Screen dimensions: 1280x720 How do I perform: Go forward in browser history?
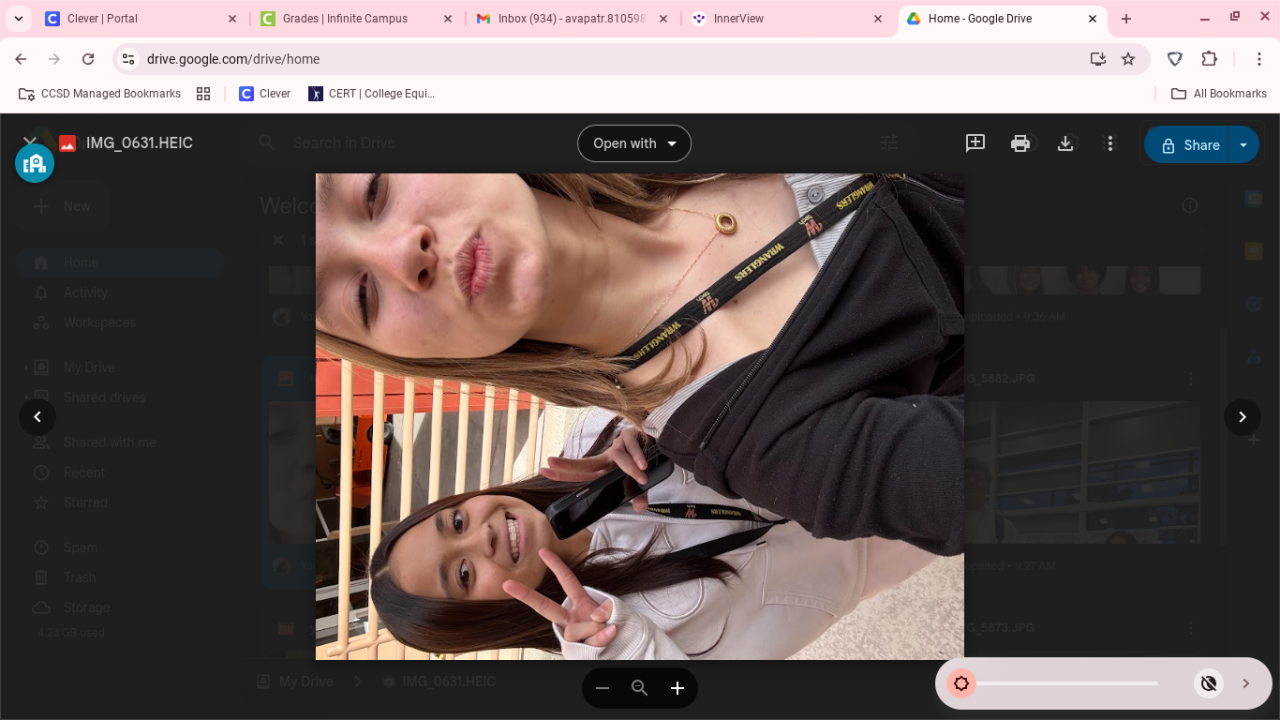pyautogui.click(x=55, y=59)
